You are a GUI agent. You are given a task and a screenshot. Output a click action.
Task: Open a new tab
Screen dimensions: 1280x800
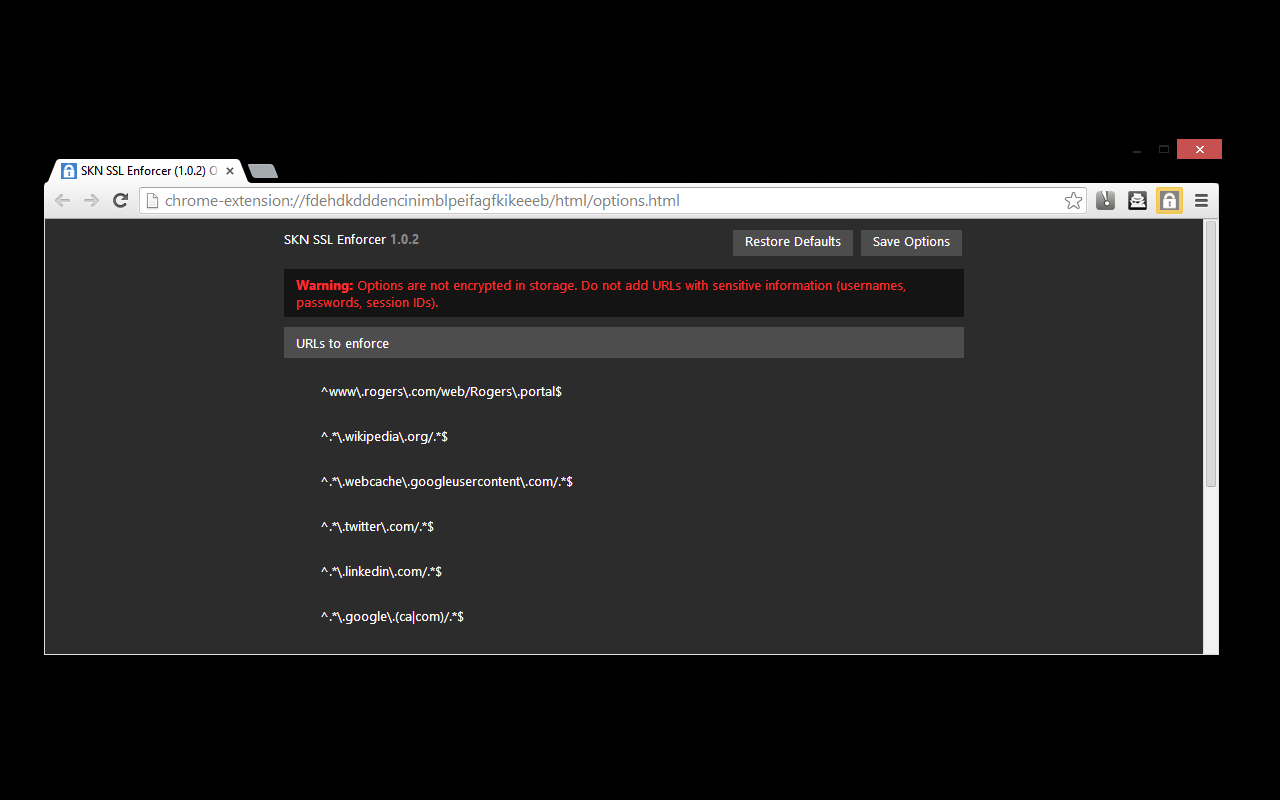click(x=263, y=171)
